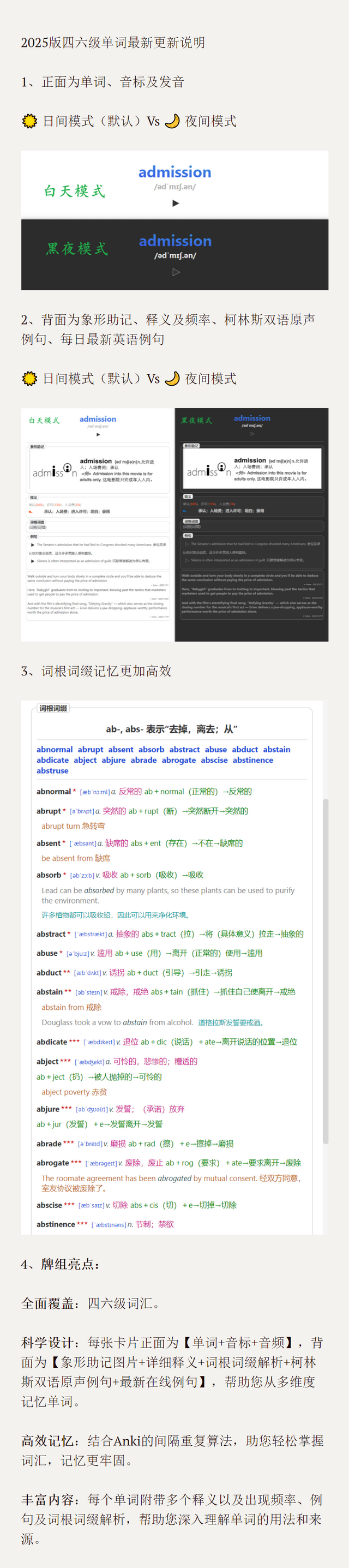The width and height of the screenshot is (349, 1568).
Task: Click the phonetic /əd'mɪʃ.ən/ on the dark front card
Action: coord(175,256)
